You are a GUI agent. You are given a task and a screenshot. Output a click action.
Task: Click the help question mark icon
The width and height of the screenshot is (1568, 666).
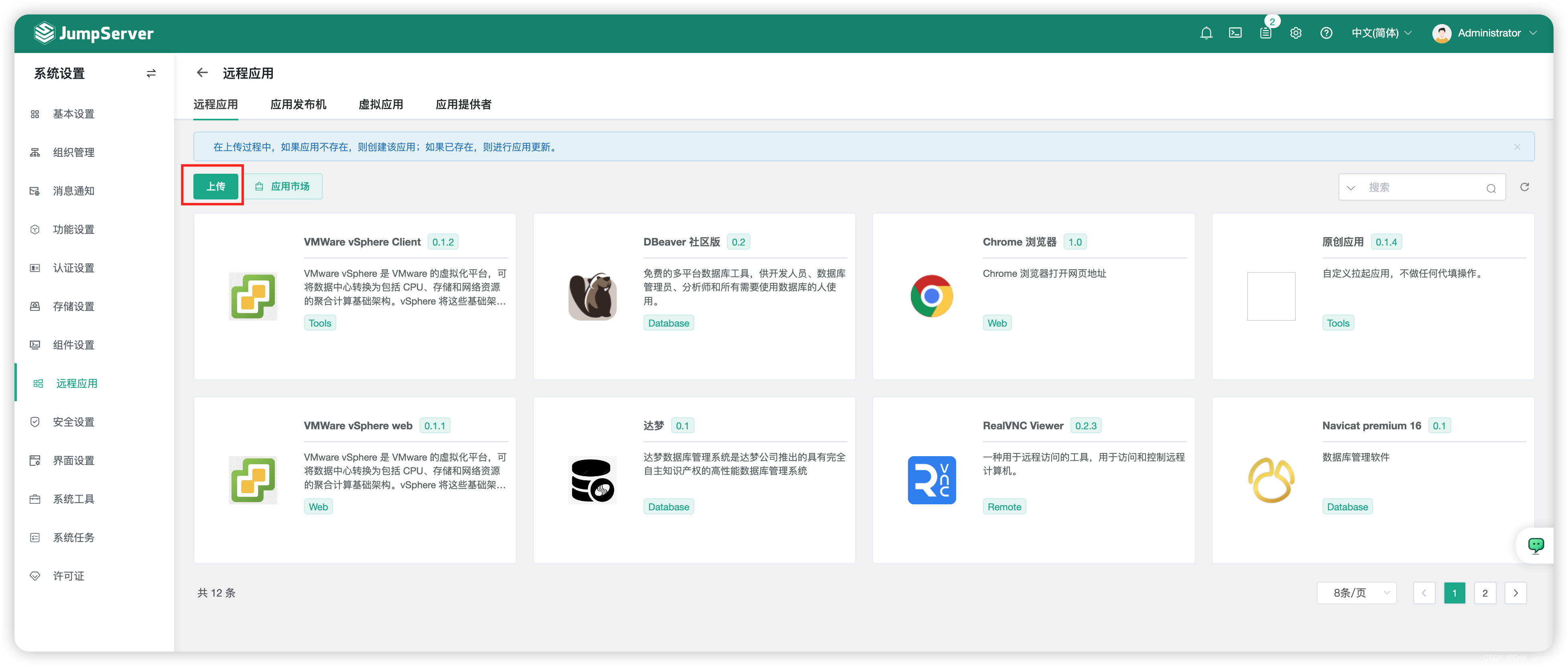tap(1326, 33)
